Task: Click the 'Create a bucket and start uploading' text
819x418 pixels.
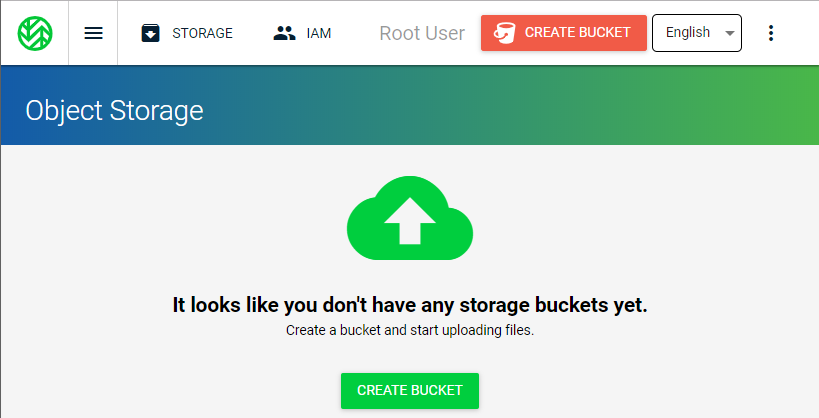Action: pos(410,330)
